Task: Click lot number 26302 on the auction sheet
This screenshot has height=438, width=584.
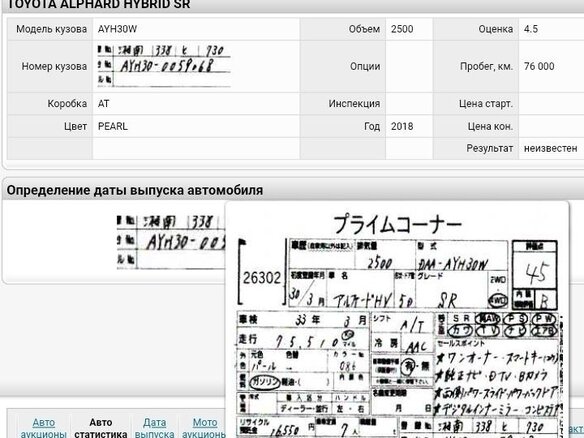Action: pos(261,277)
